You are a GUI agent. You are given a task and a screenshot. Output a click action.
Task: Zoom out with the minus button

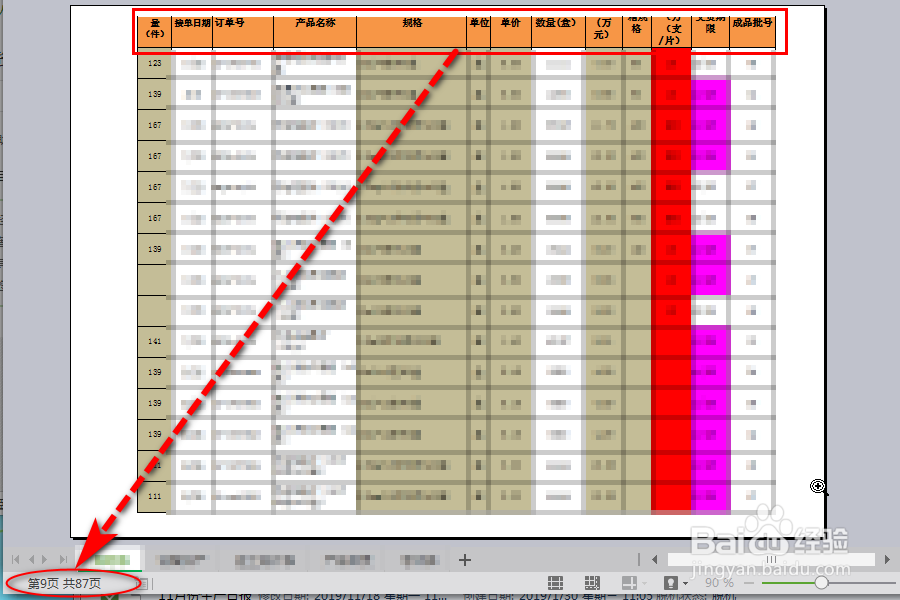tap(748, 583)
